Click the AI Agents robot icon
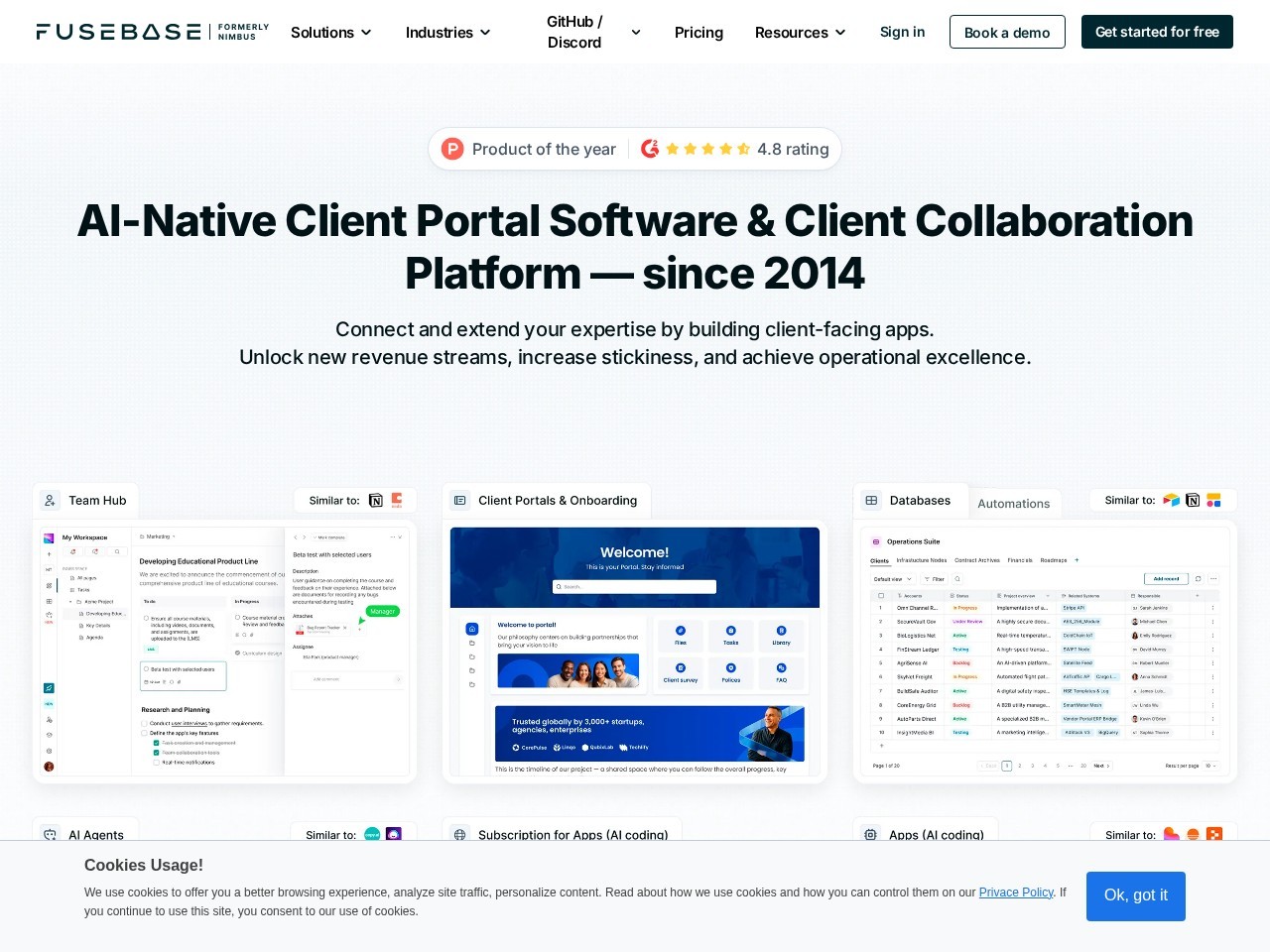 click(51, 835)
